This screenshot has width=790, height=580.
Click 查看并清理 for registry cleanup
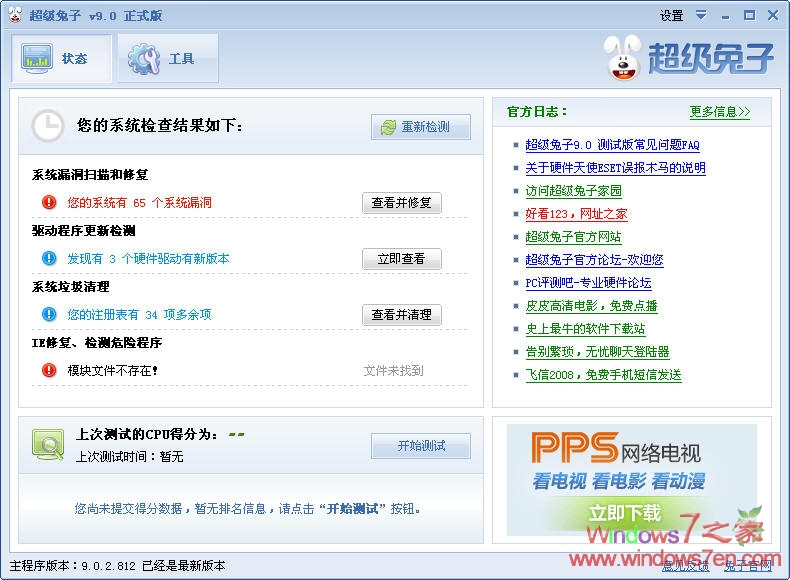pyautogui.click(x=402, y=315)
